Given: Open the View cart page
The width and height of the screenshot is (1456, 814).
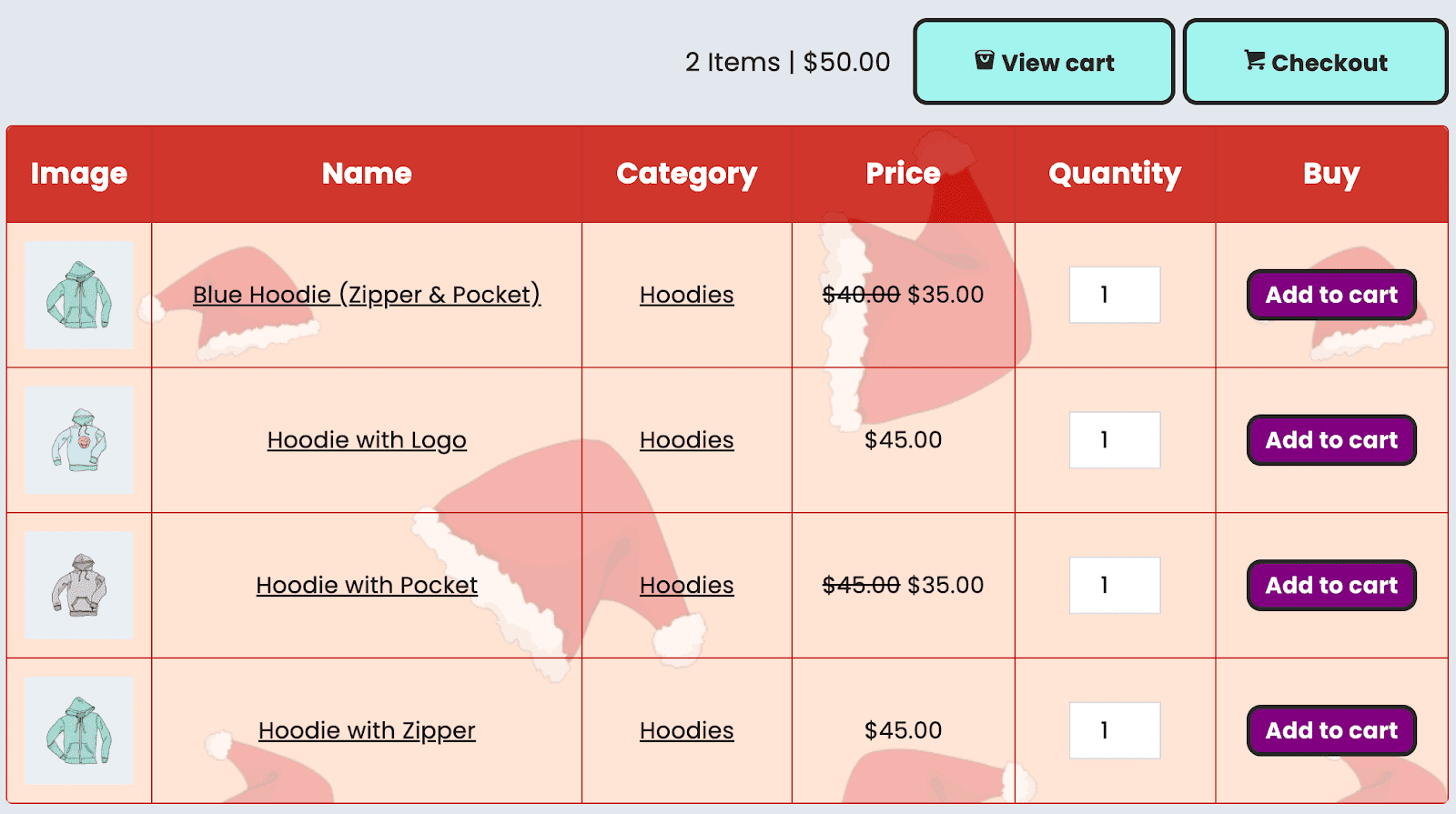Looking at the screenshot, I should [x=1043, y=62].
